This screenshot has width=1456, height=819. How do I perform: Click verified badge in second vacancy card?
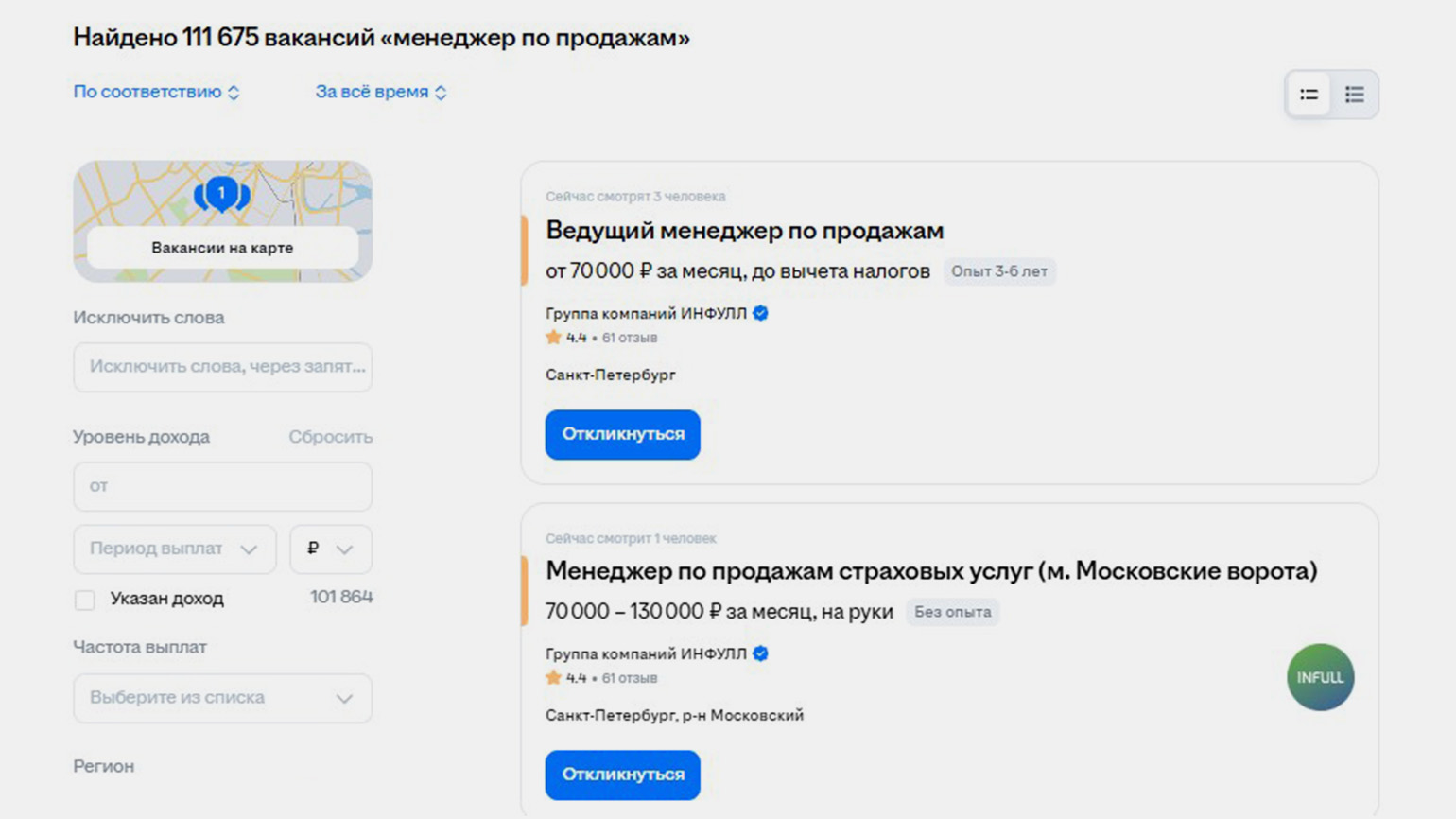coord(760,653)
